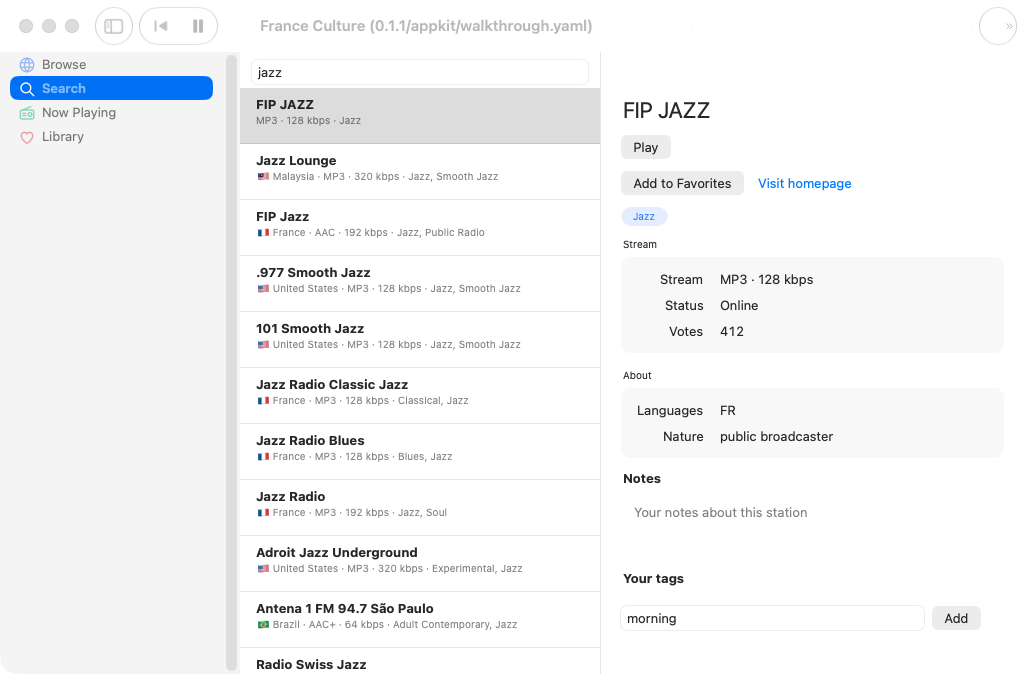Select Jazz Radio MP3 192 kbps station

pos(420,508)
